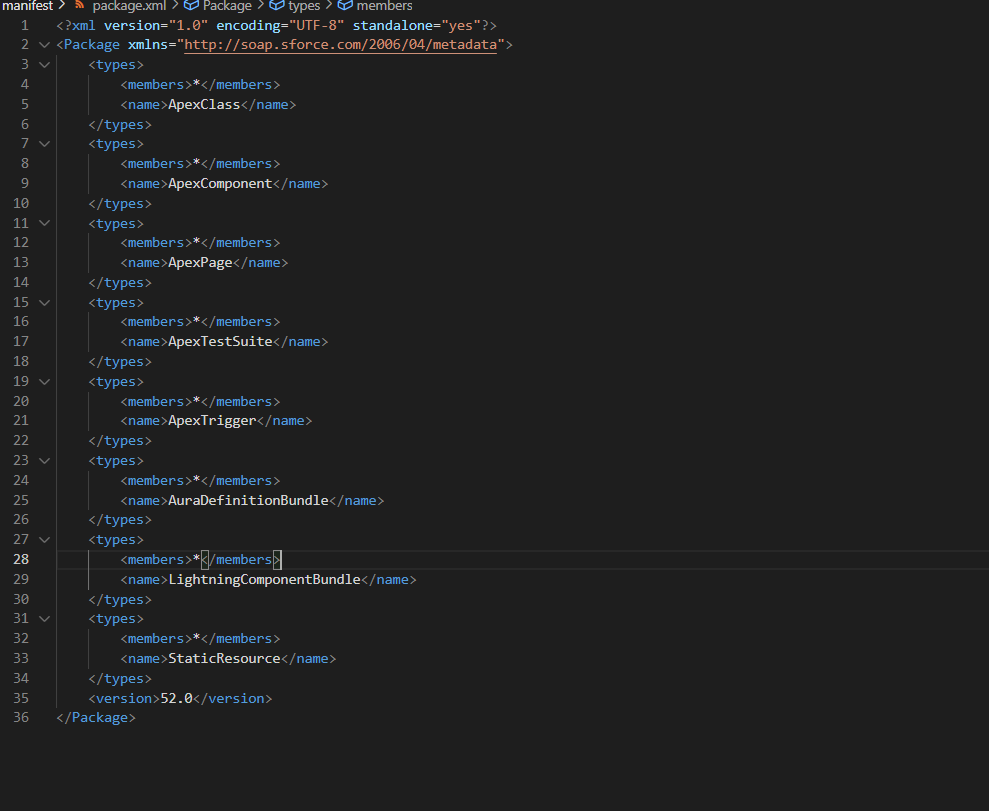Click line number 28 in the gutter
This screenshot has height=811, width=989.
21,559
